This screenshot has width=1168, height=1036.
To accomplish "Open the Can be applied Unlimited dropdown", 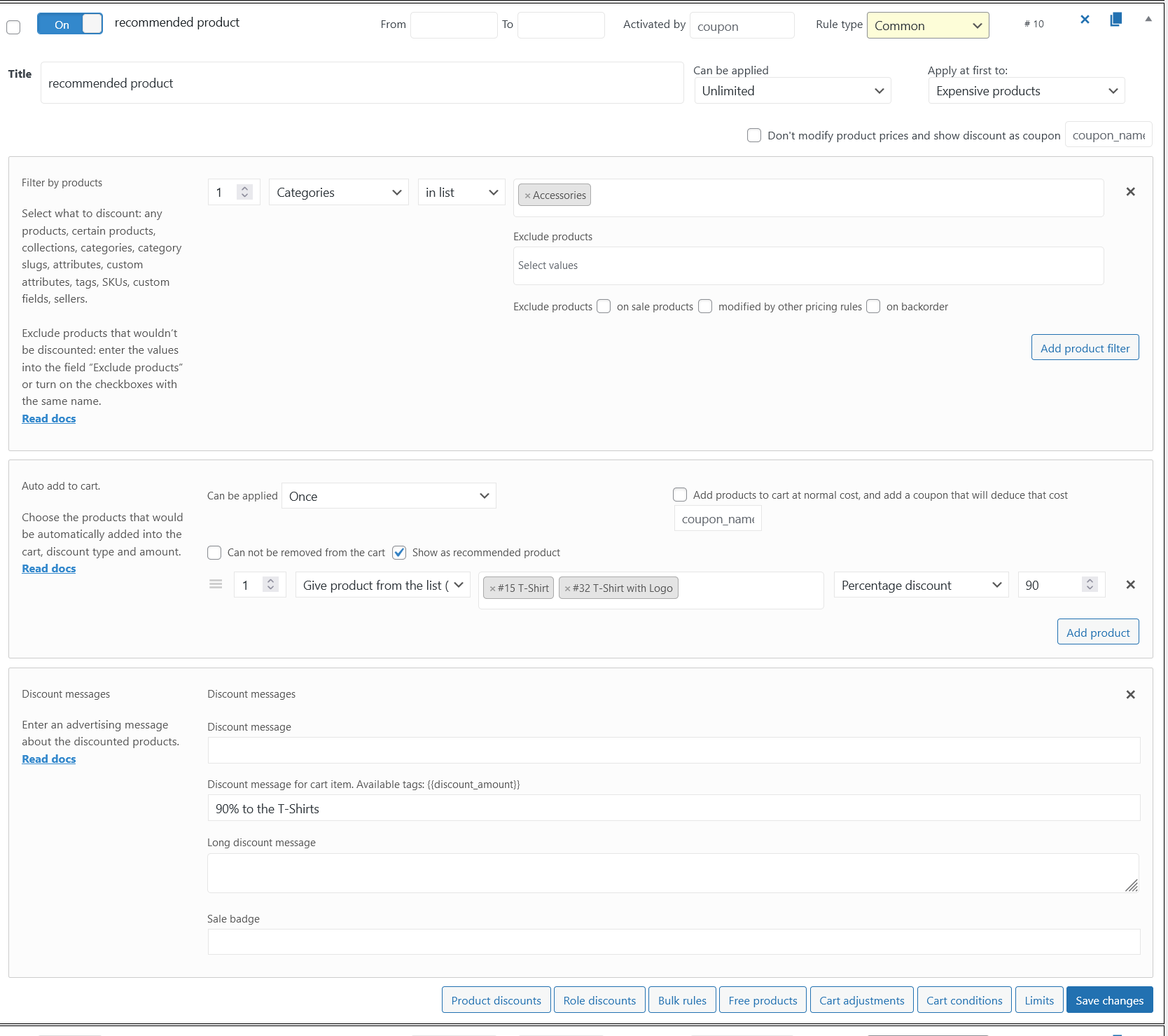I will 793,90.
